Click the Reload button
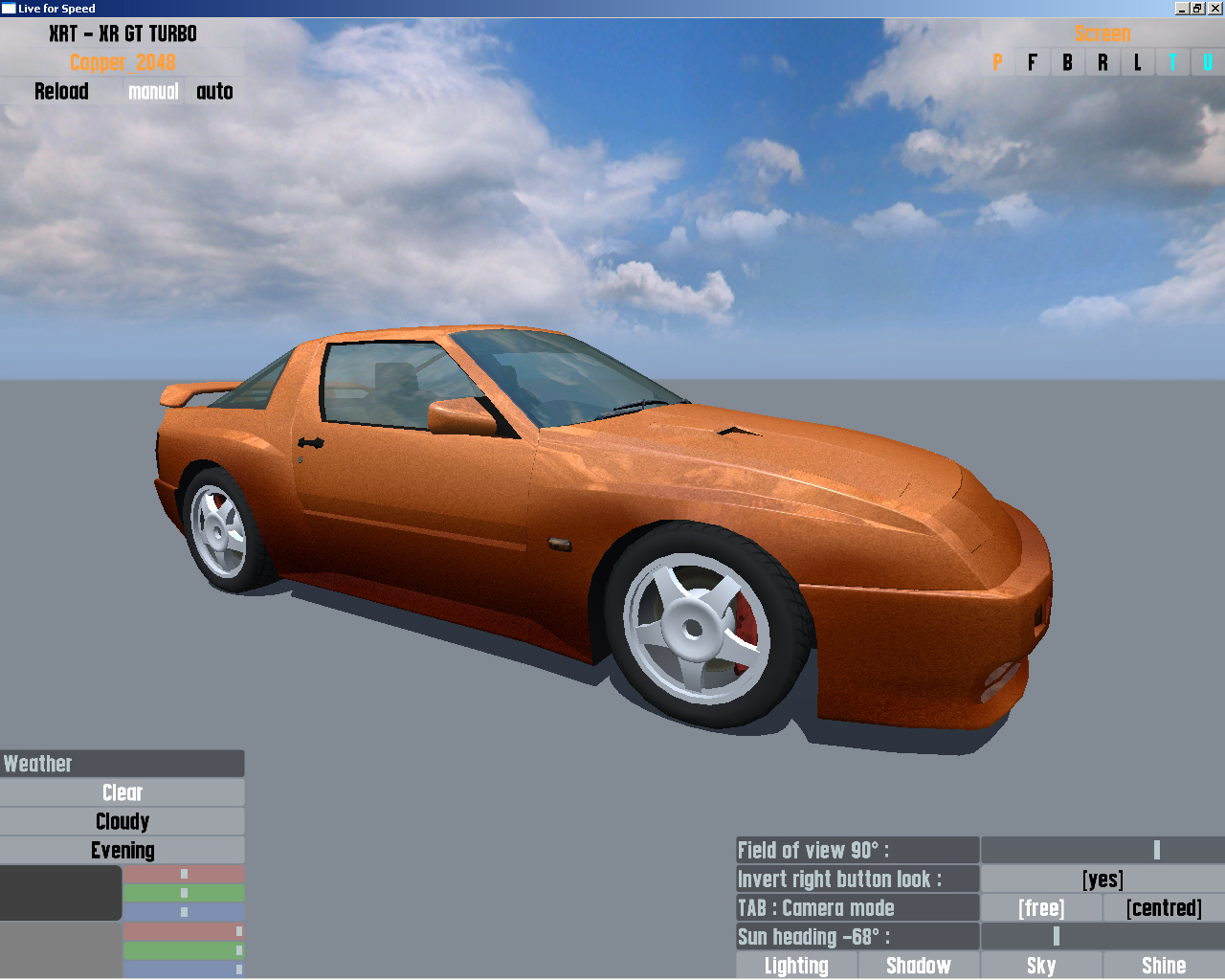Screen dimensions: 1225x980 (61, 91)
